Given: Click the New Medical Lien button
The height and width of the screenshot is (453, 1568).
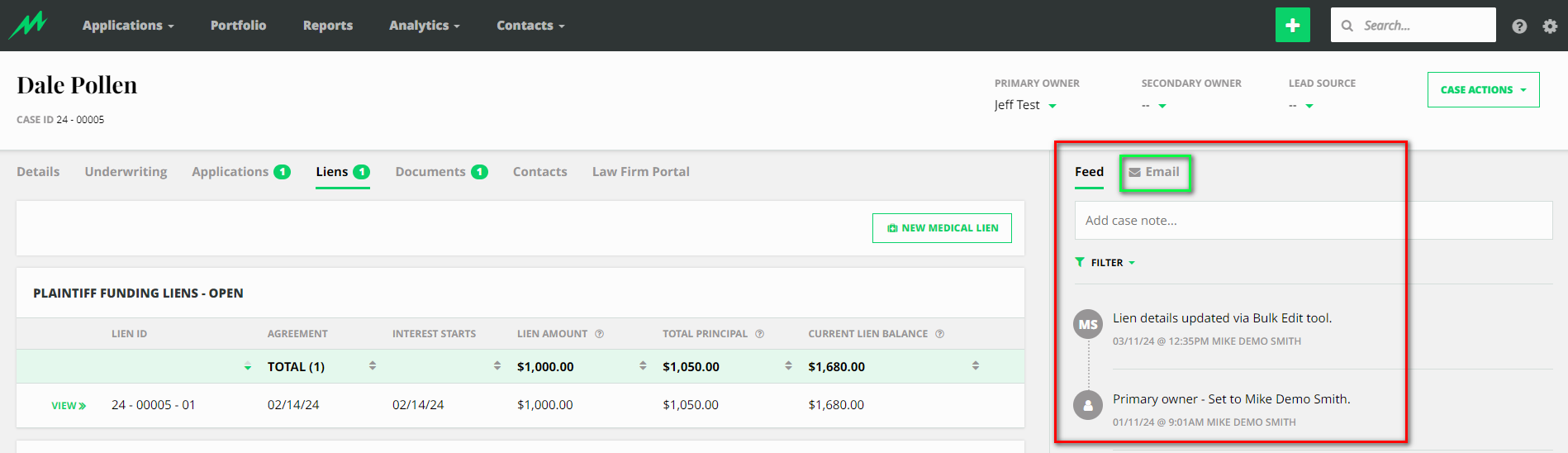Looking at the screenshot, I should (942, 228).
